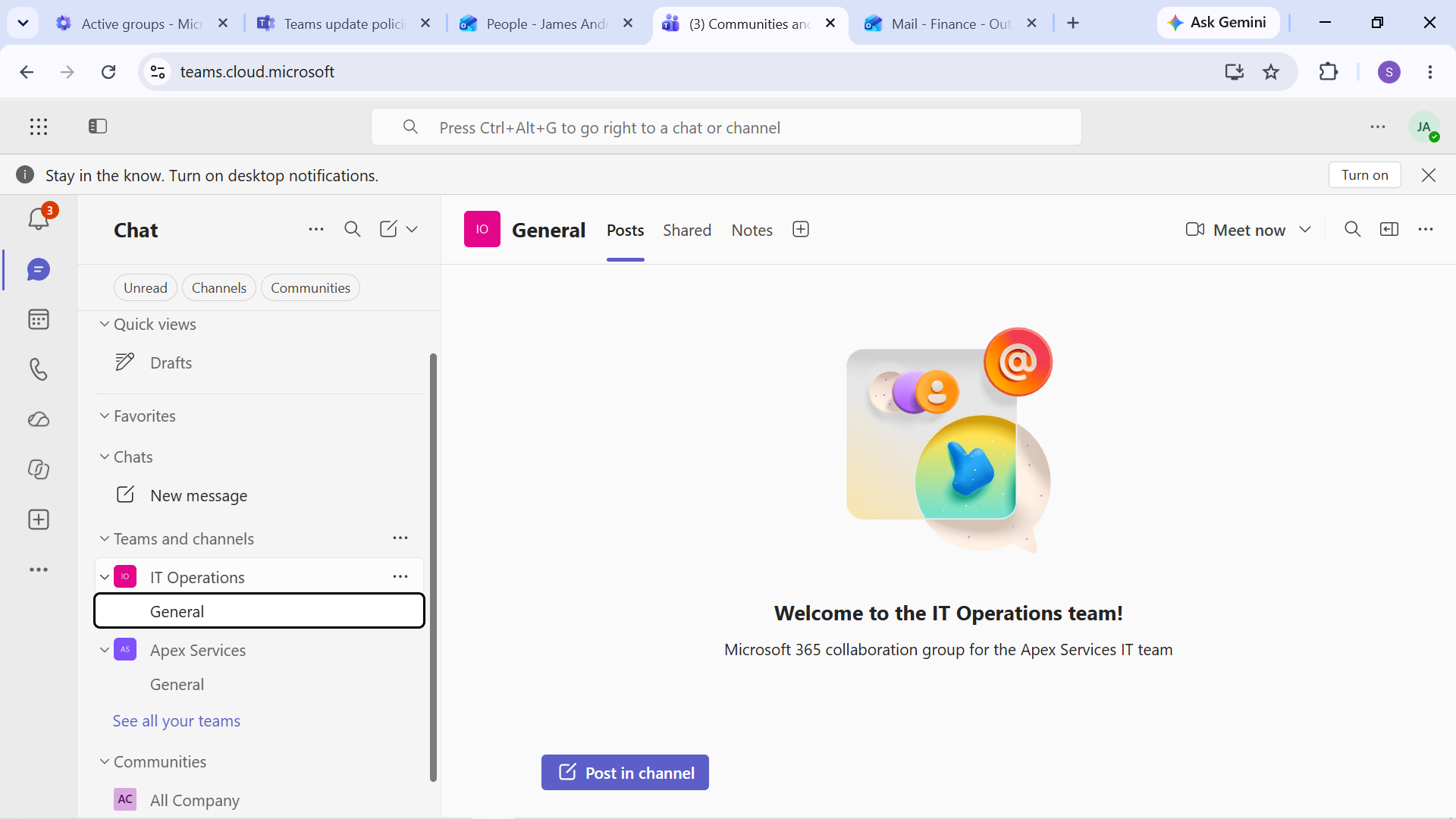
Task: Click the chat list vertical scrollbar
Action: [x=433, y=566]
